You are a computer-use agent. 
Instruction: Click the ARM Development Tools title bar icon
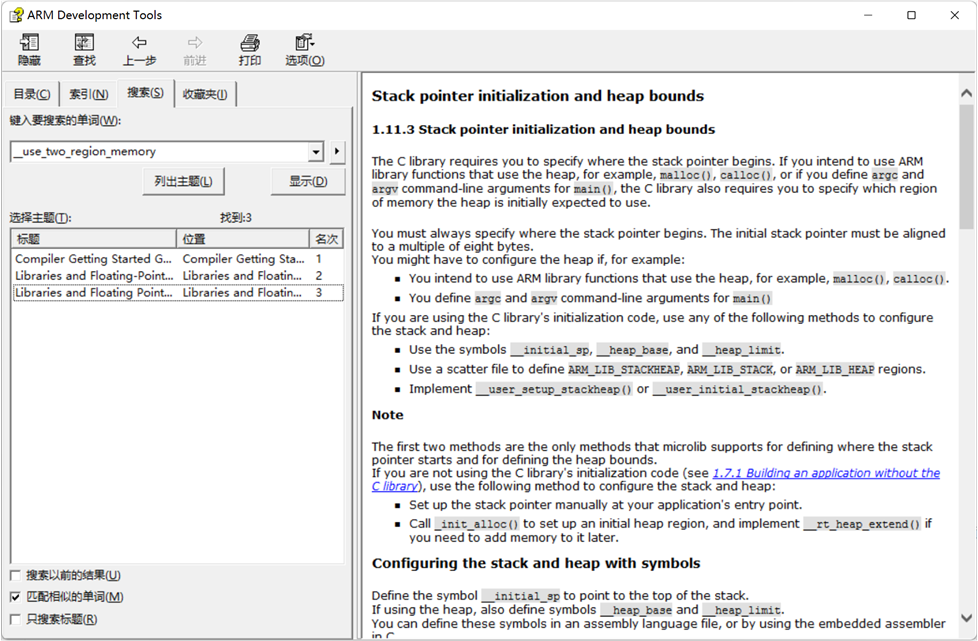[x=14, y=15]
